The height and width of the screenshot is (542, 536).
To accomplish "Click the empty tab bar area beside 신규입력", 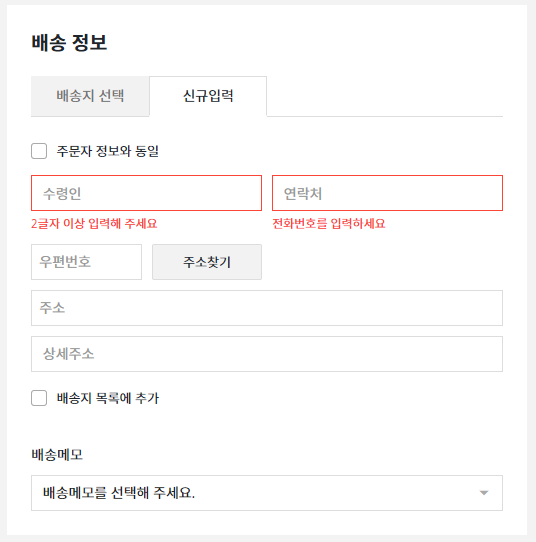I will point(385,96).
